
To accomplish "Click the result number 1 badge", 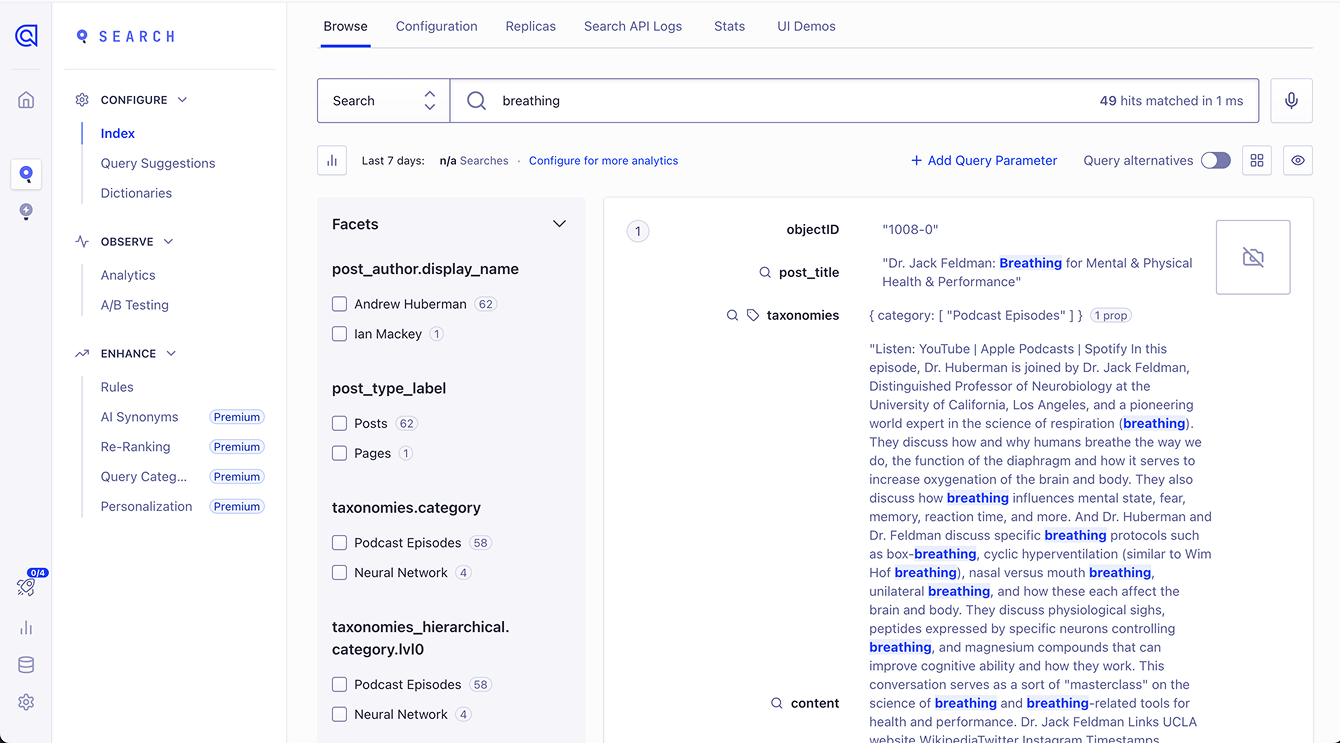I will click(638, 231).
